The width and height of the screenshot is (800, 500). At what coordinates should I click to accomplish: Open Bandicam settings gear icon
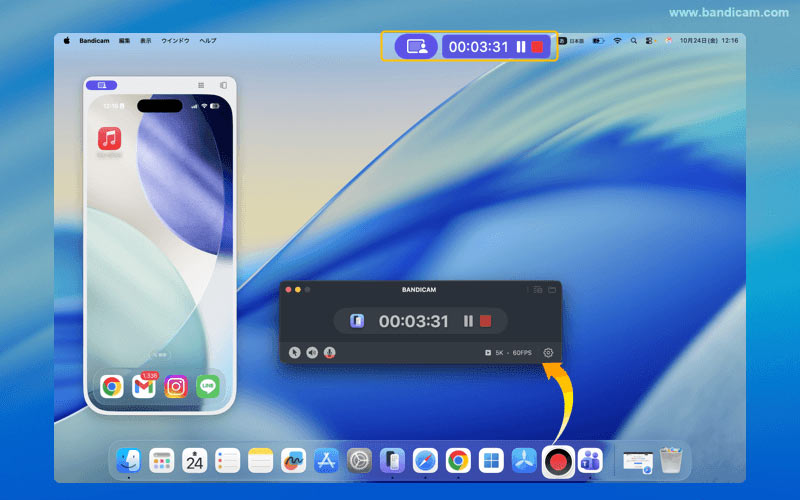point(548,352)
